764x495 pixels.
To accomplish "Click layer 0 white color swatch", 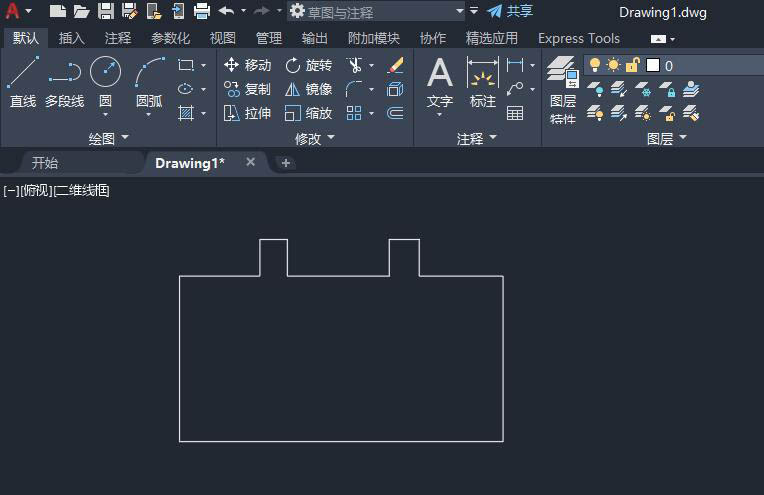I will pyautogui.click(x=653, y=65).
